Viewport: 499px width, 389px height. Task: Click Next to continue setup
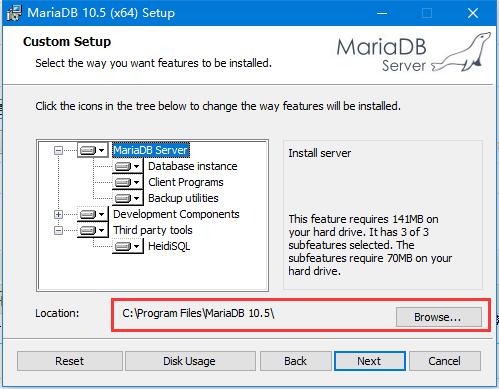click(369, 361)
